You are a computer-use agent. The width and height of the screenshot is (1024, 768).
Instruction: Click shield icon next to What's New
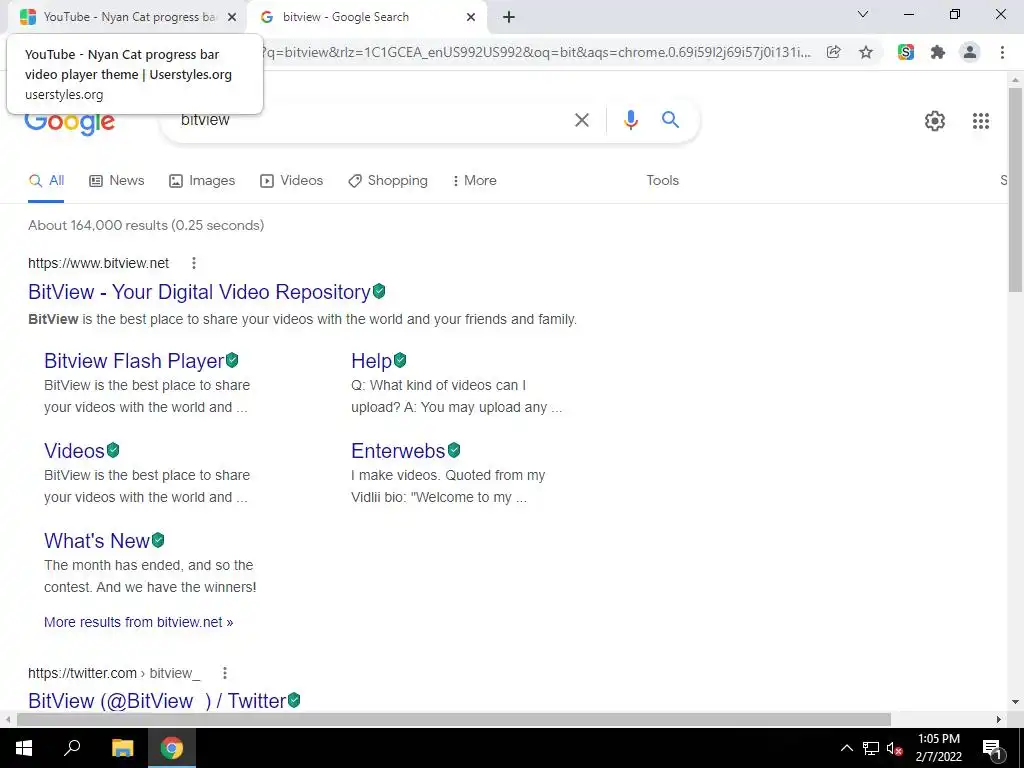coord(158,540)
